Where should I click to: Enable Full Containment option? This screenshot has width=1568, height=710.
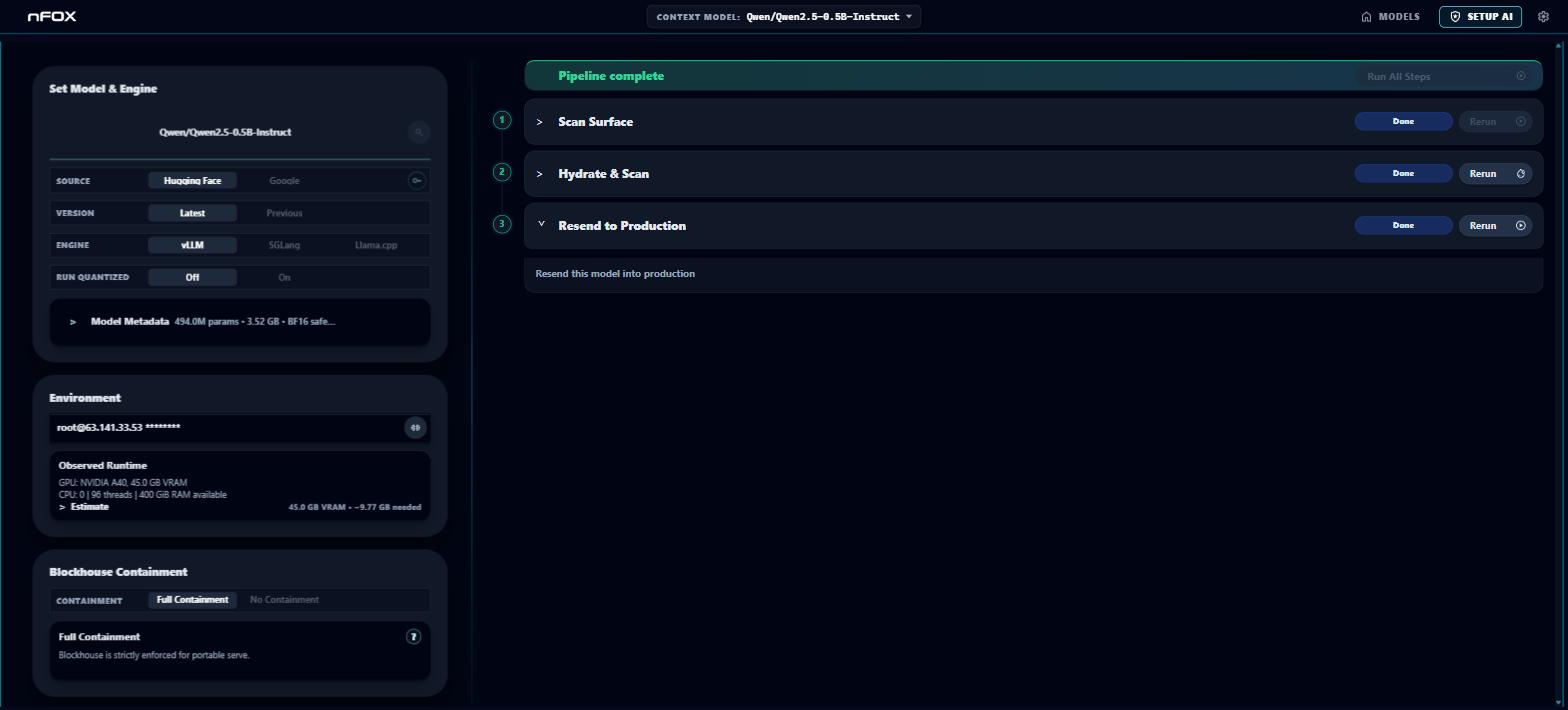click(x=192, y=600)
